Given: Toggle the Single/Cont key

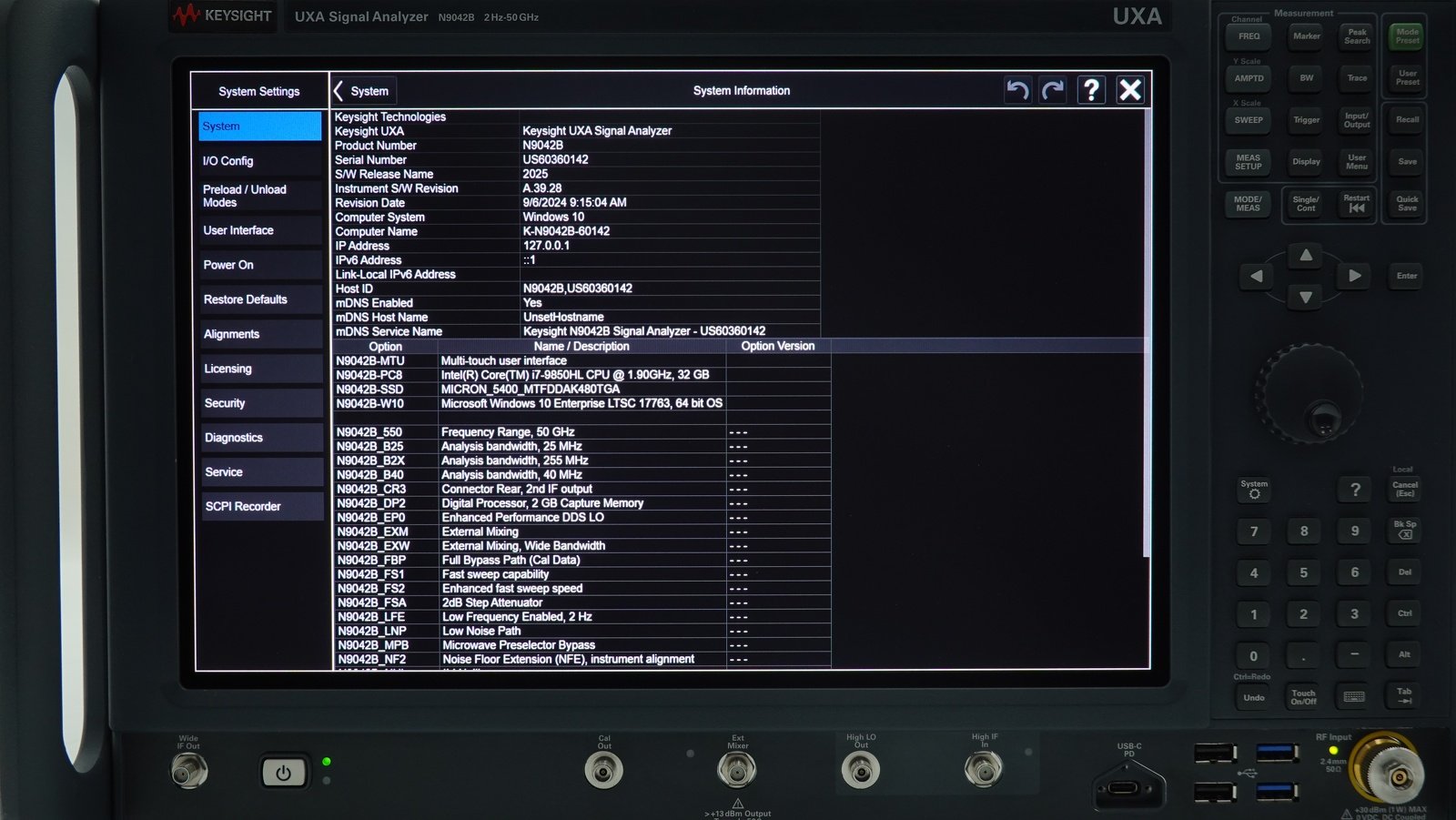Looking at the screenshot, I should tap(1307, 204).
